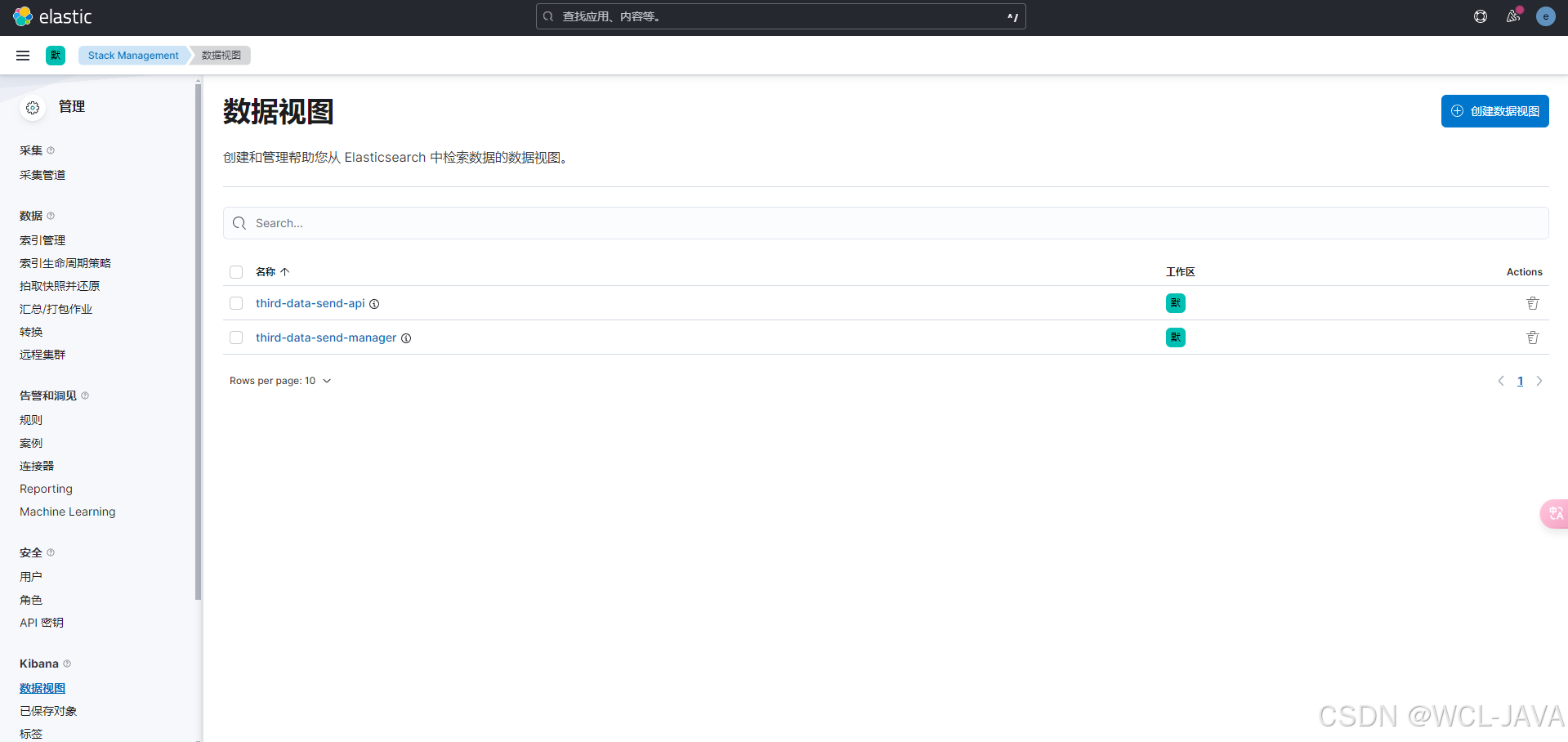Viewport: 1568px width, 742px height.
Task: Open the user avatar menu 'e'
Action: point(1546,16)
